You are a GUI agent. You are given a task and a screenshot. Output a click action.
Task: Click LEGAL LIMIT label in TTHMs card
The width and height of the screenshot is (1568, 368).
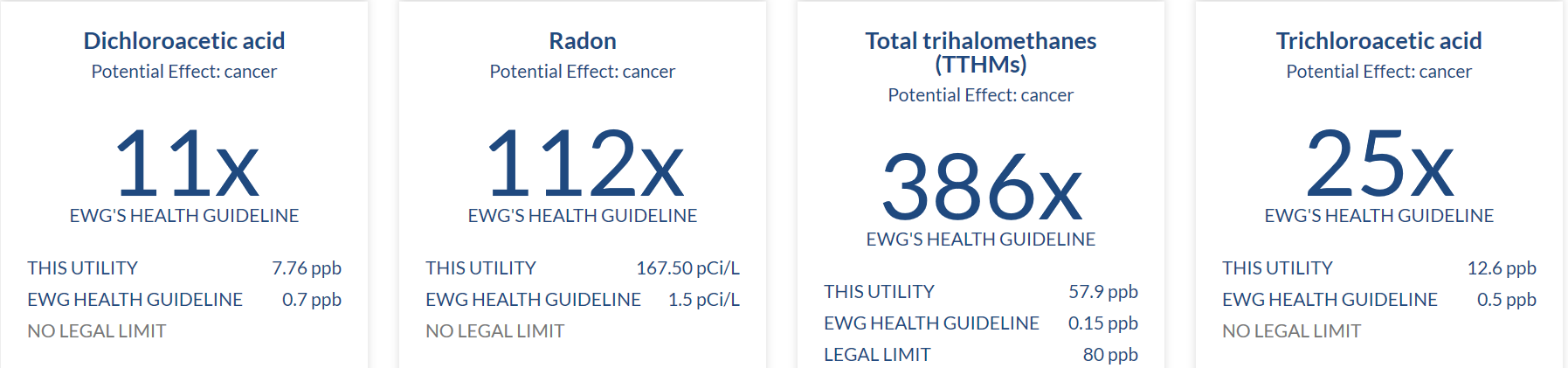point(877,355)
